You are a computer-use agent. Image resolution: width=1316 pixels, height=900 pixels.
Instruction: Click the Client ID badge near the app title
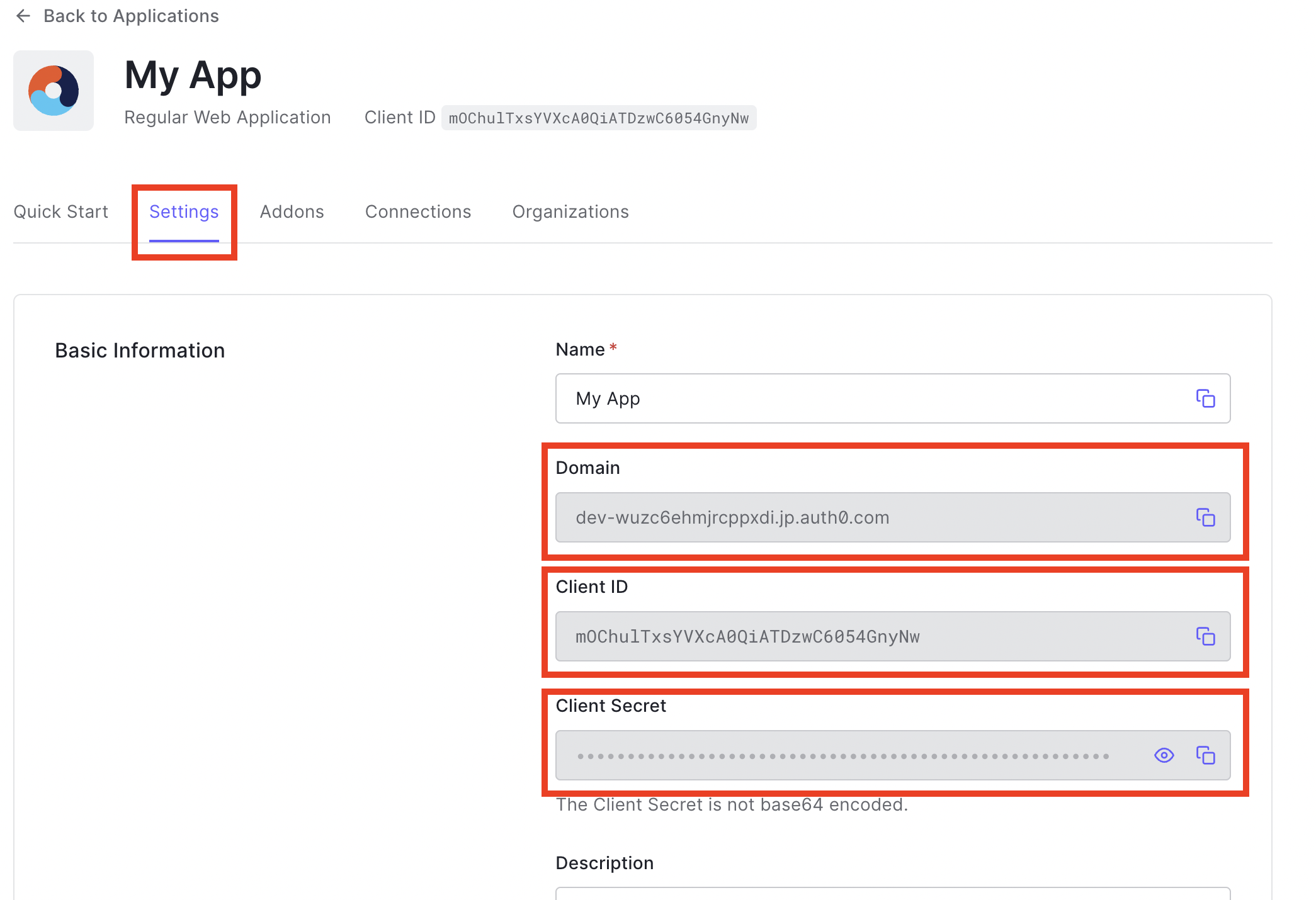click(599, 118)
